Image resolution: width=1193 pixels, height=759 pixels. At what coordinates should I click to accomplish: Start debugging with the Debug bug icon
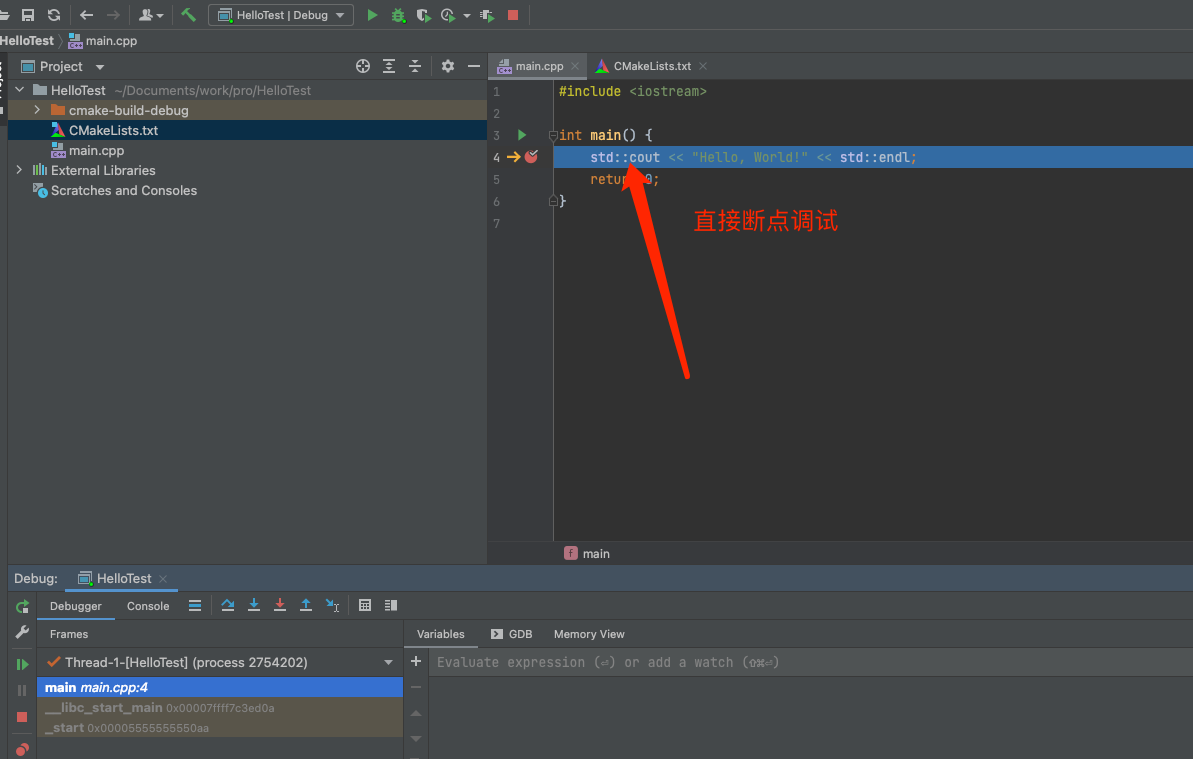(x=397, y=14)
